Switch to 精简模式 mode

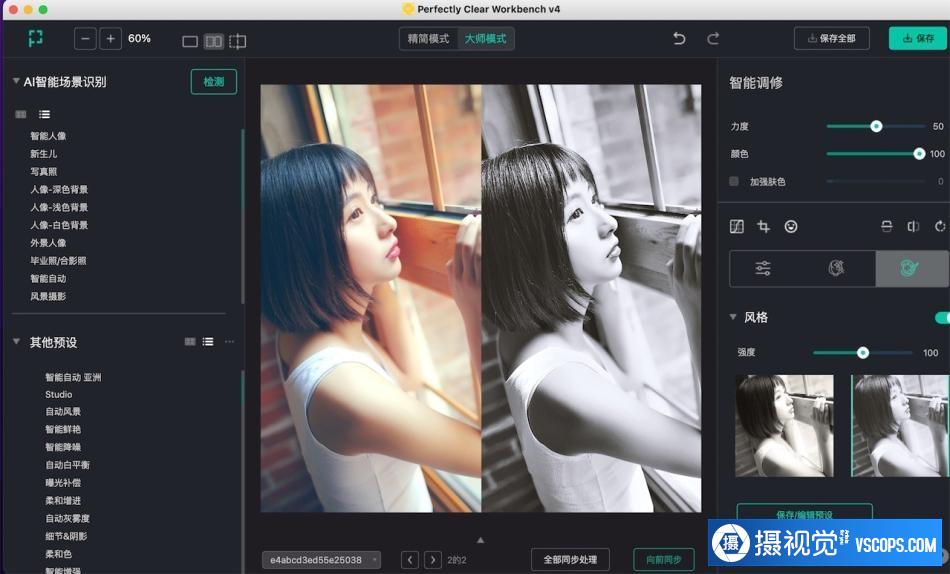(428, 39)
